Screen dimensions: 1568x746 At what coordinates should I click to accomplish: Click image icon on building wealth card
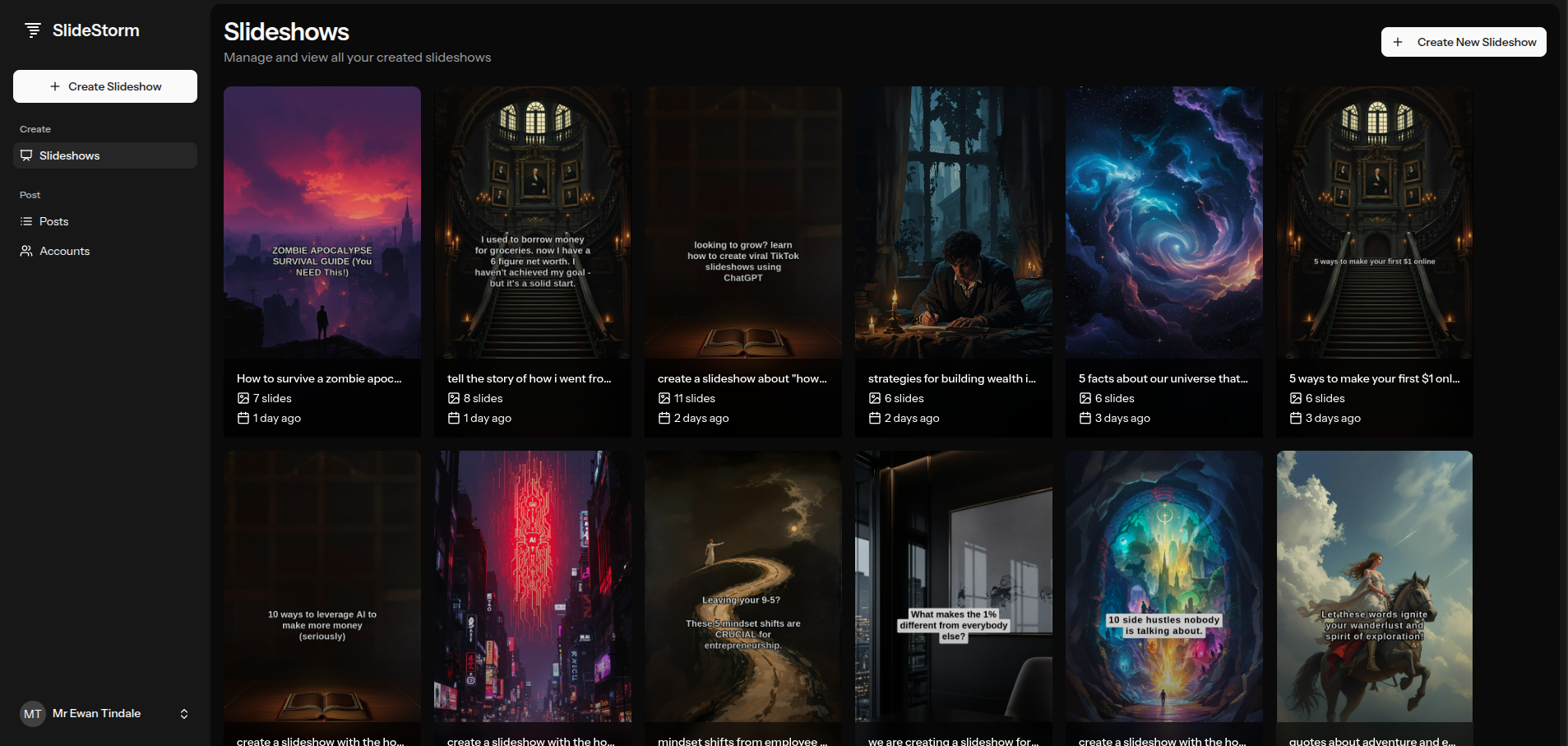tap(875, 398)
